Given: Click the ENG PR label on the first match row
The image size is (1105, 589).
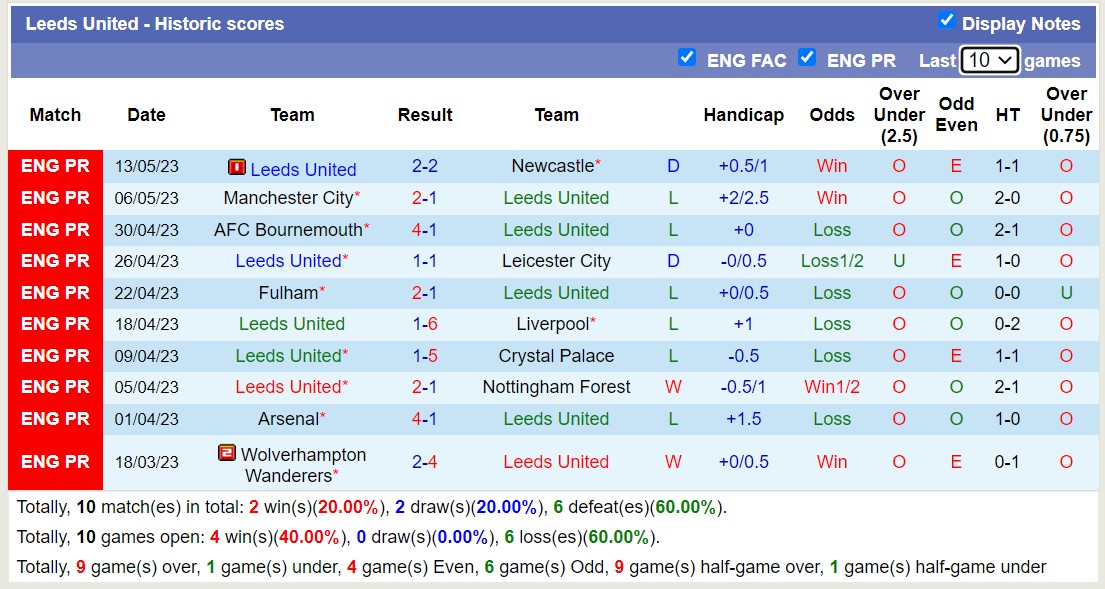Looking at the screenshot, I should [55, 166].
